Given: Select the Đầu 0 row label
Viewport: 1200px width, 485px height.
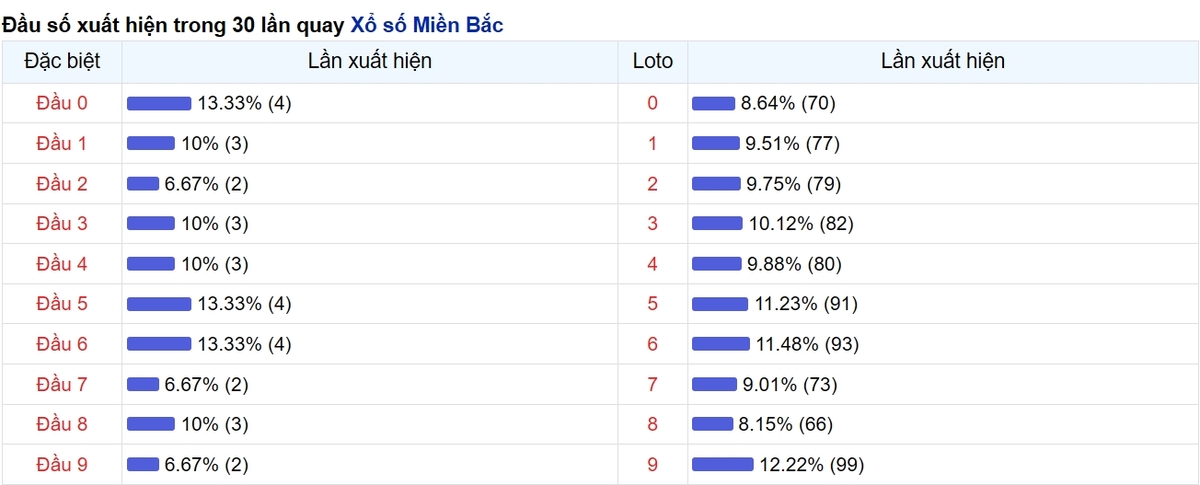Looking at the screenshot, I should coord(61,103).
